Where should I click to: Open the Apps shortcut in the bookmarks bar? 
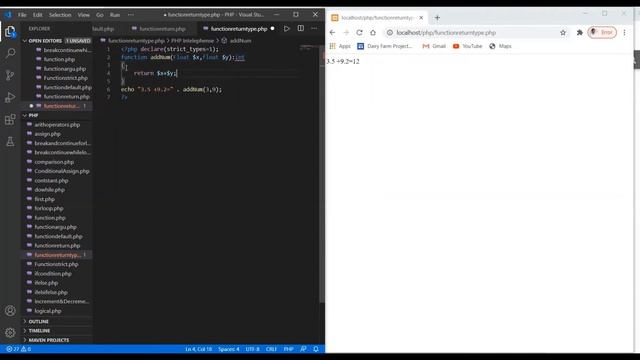[x=340, y=46]
